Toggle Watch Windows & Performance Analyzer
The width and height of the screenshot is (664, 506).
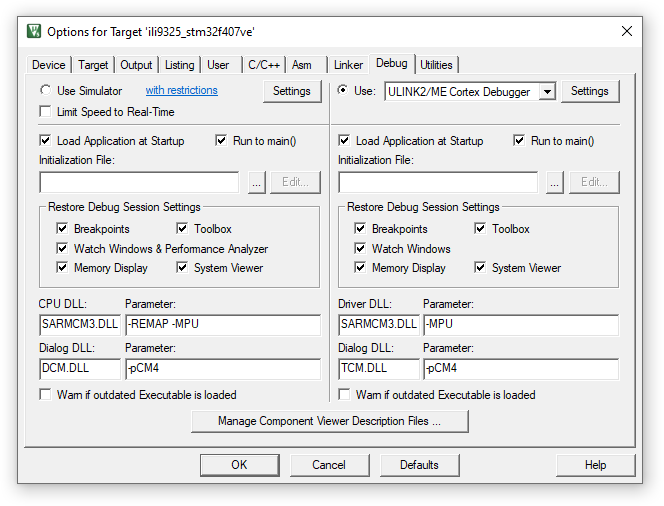click(x=62, y=248)
